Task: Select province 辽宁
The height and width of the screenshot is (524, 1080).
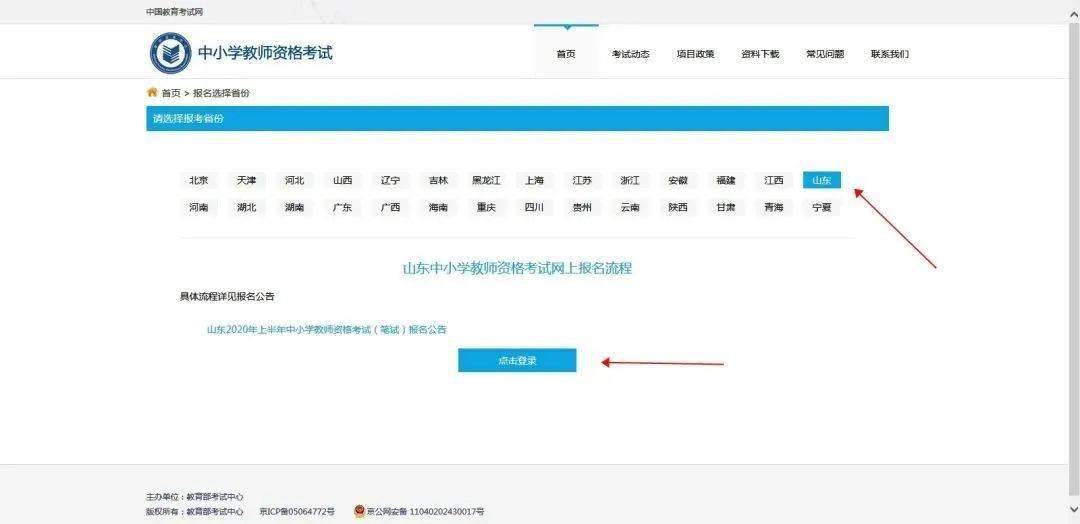Action: pos(391,180)
